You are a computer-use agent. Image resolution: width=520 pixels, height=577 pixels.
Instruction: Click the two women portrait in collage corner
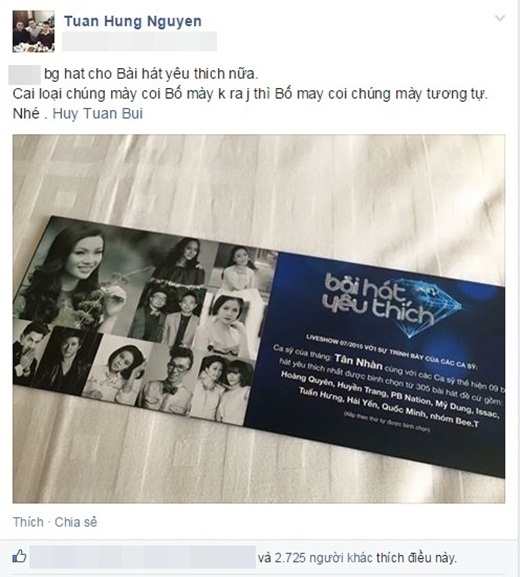click(x=222, y=390)
